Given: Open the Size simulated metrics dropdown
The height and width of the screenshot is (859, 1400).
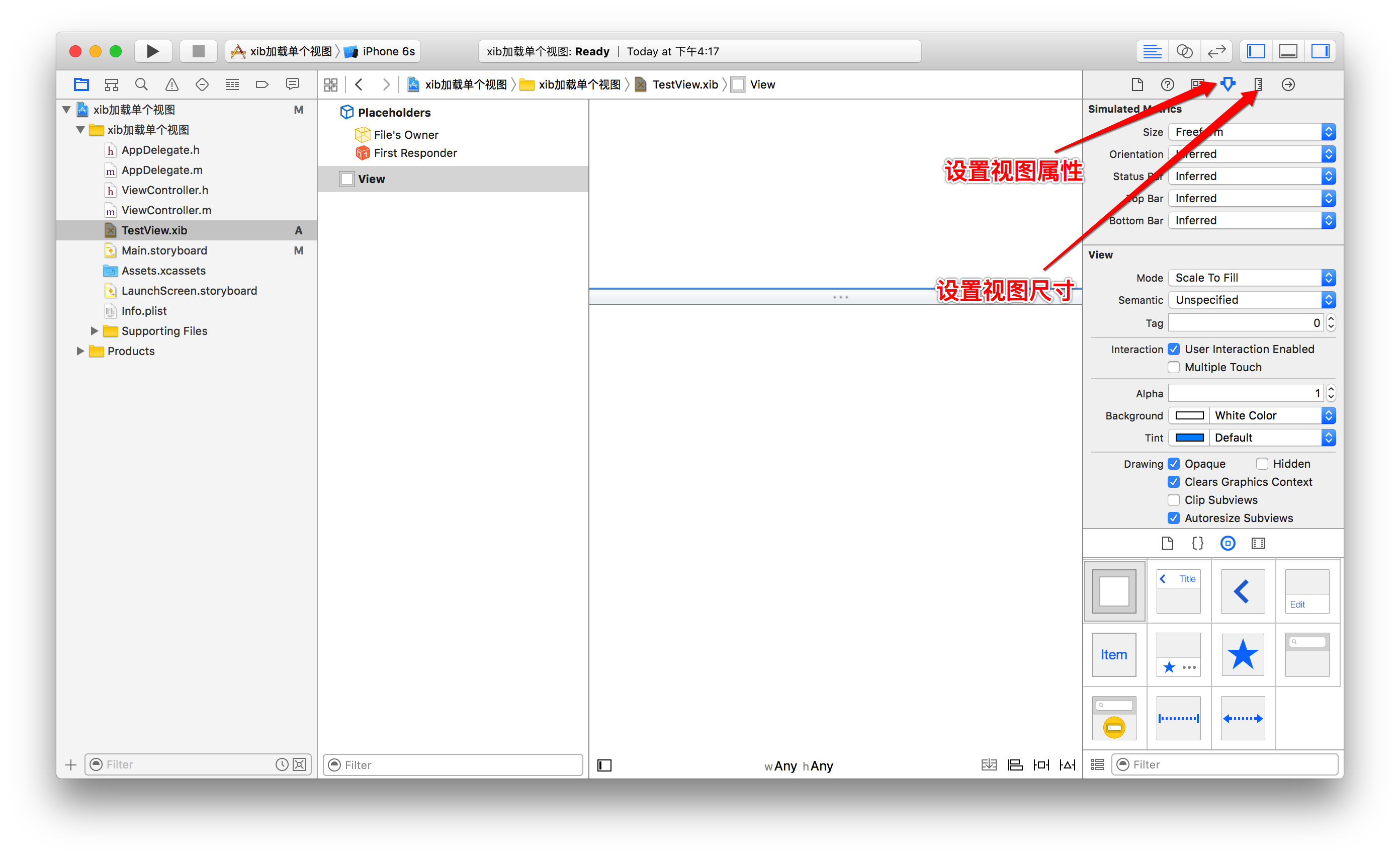Looking at the screenshot, I should point(1252,132).
